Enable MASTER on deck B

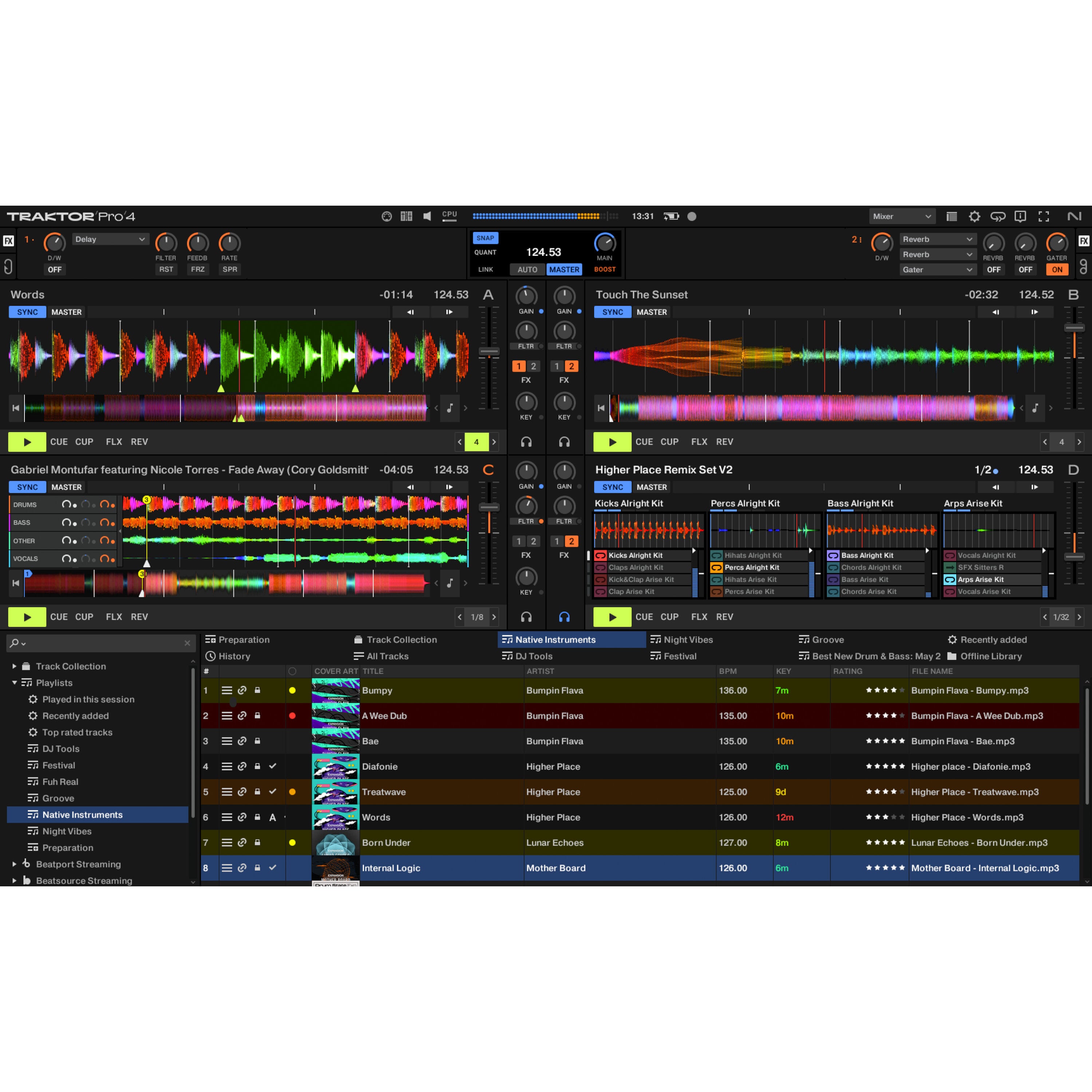[x=652, y=312]
